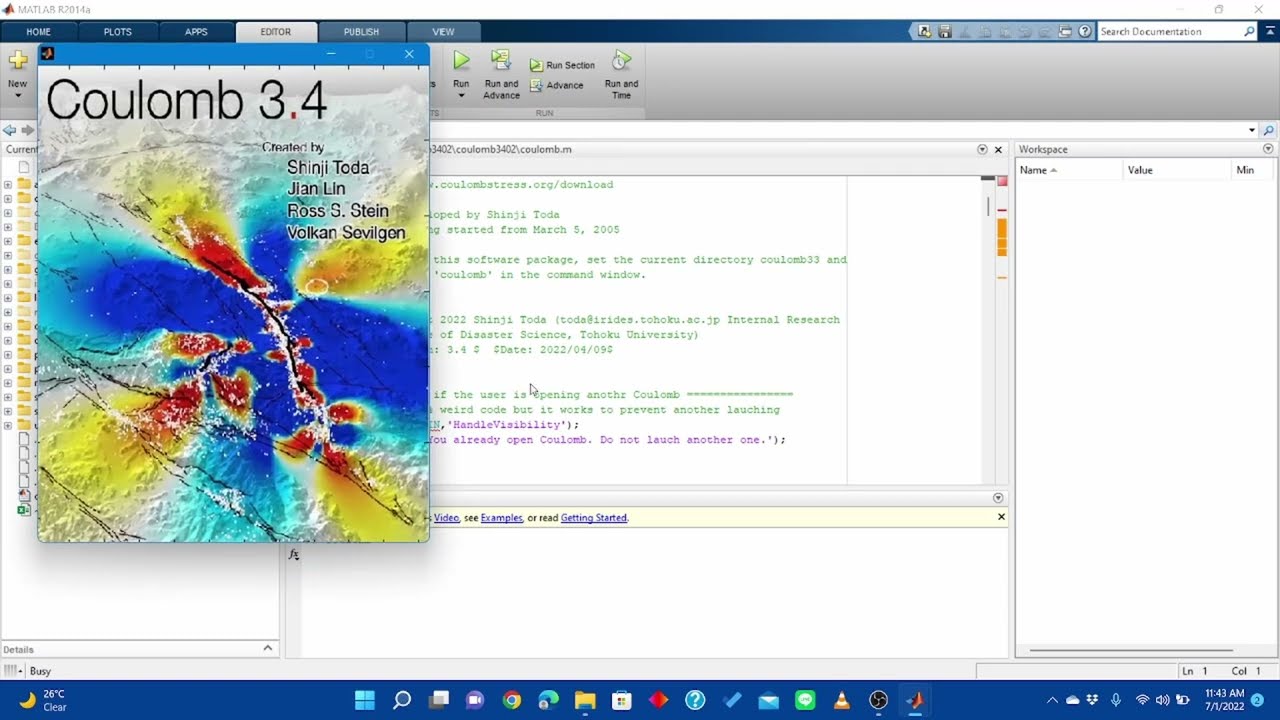Click the 'Ln 1' status bar entry
This screenshot has height=720, width=1280.
[x=1196, y=671]
